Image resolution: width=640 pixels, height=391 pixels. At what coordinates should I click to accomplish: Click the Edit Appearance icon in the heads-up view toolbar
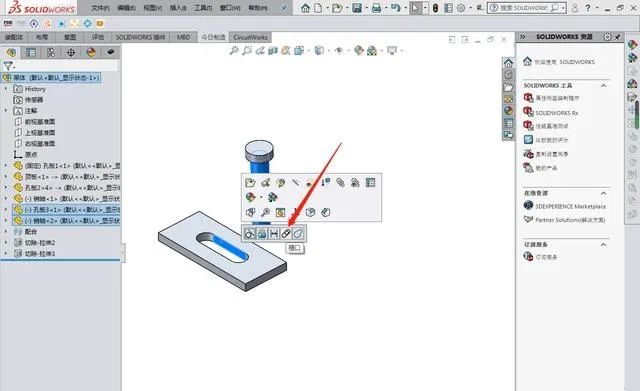(359, 51)
